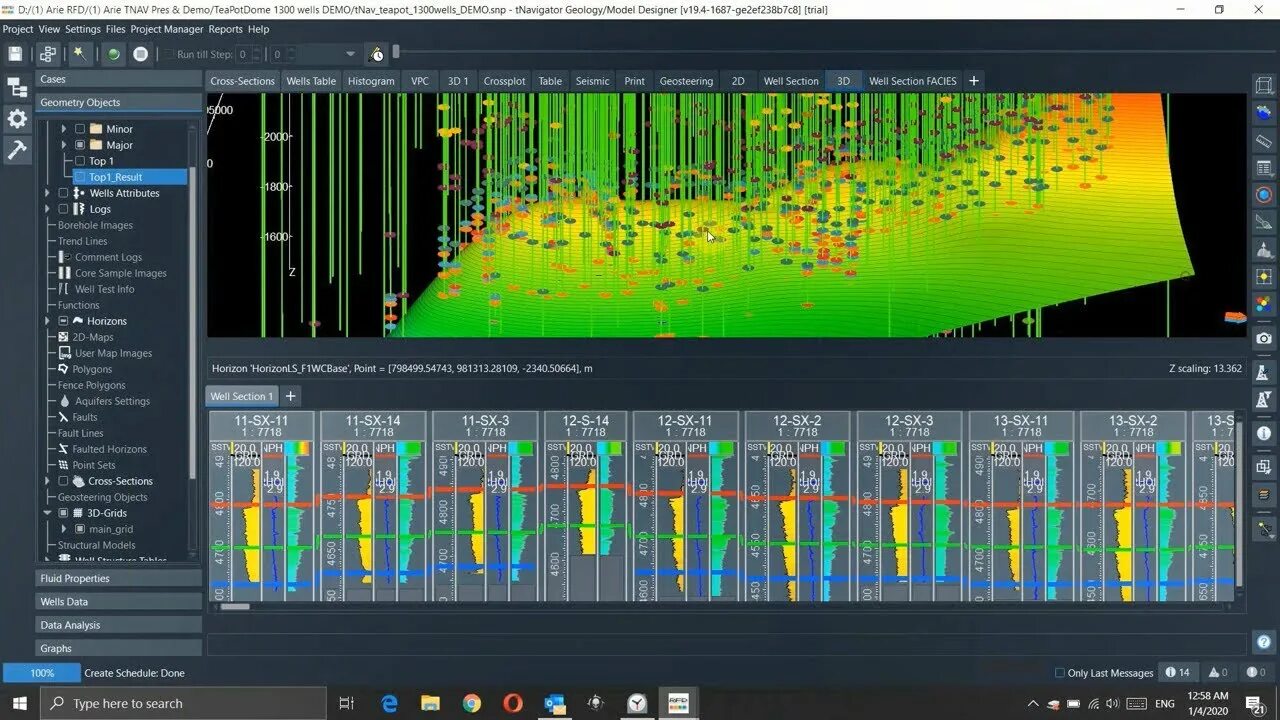
Task: Click the Stop calculation button icon
Action: coord(141,54)
